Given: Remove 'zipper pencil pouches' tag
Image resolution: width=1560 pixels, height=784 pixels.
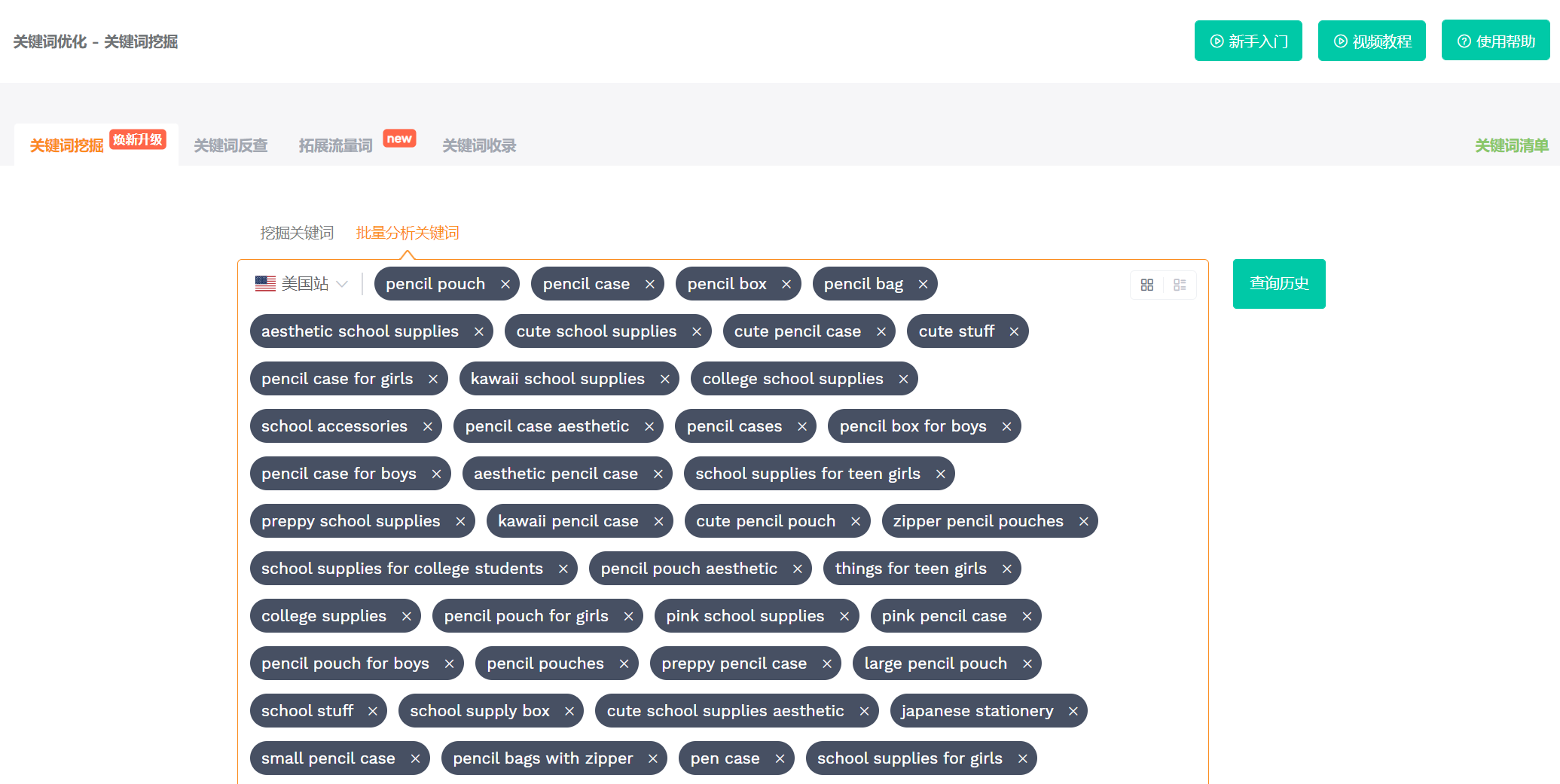Looking at the screenshot, I should [1083, 522].
